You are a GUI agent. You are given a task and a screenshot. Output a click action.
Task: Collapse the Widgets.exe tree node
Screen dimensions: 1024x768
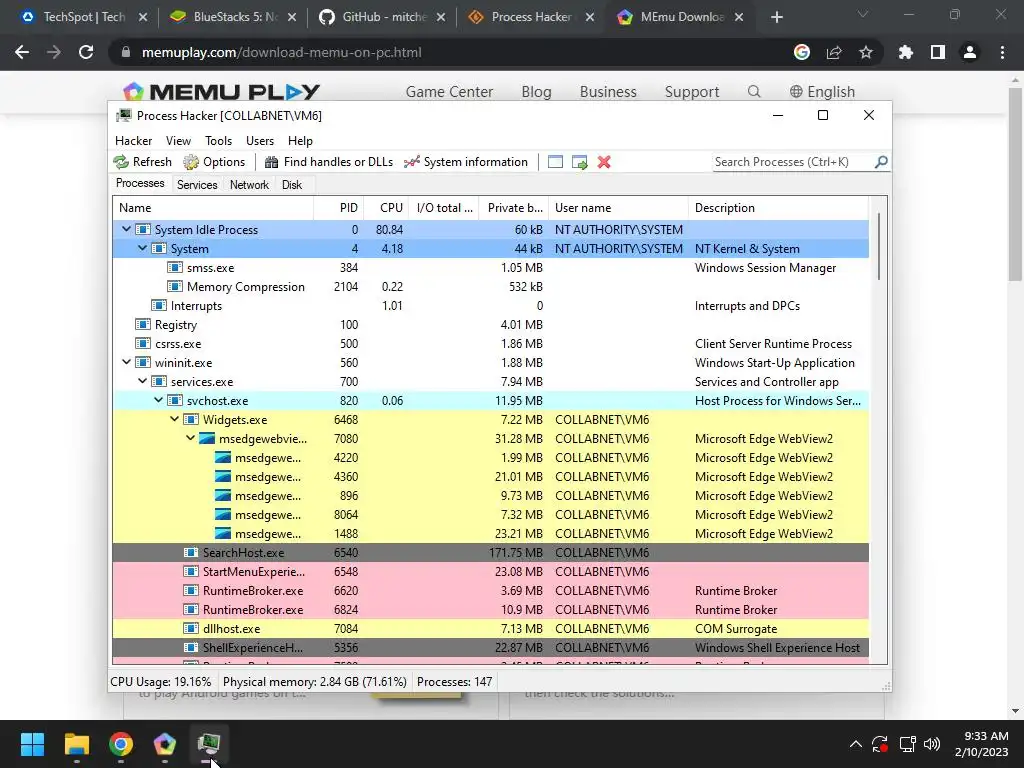point(174,419)
